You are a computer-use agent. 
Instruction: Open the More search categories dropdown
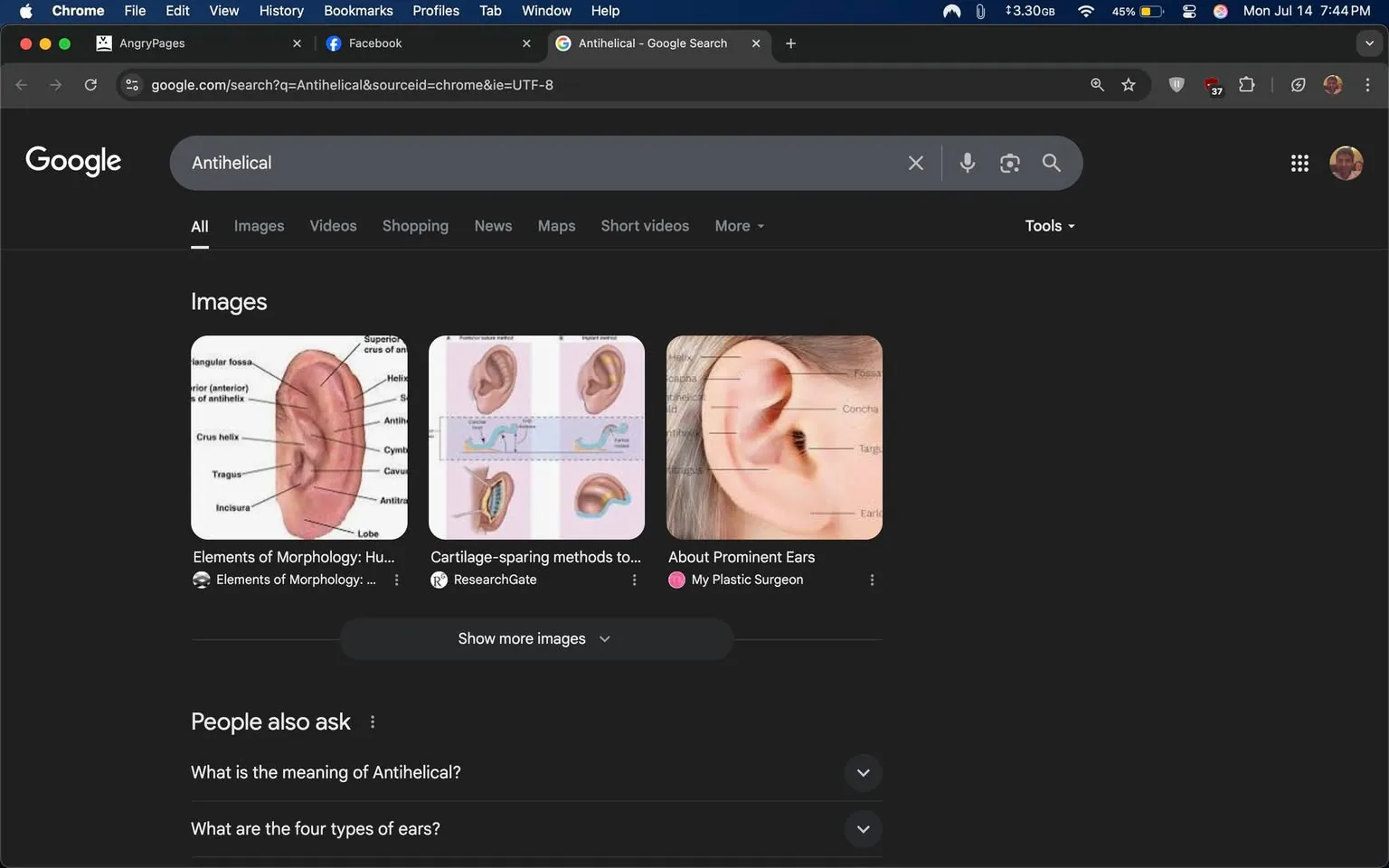coord(738,225)
